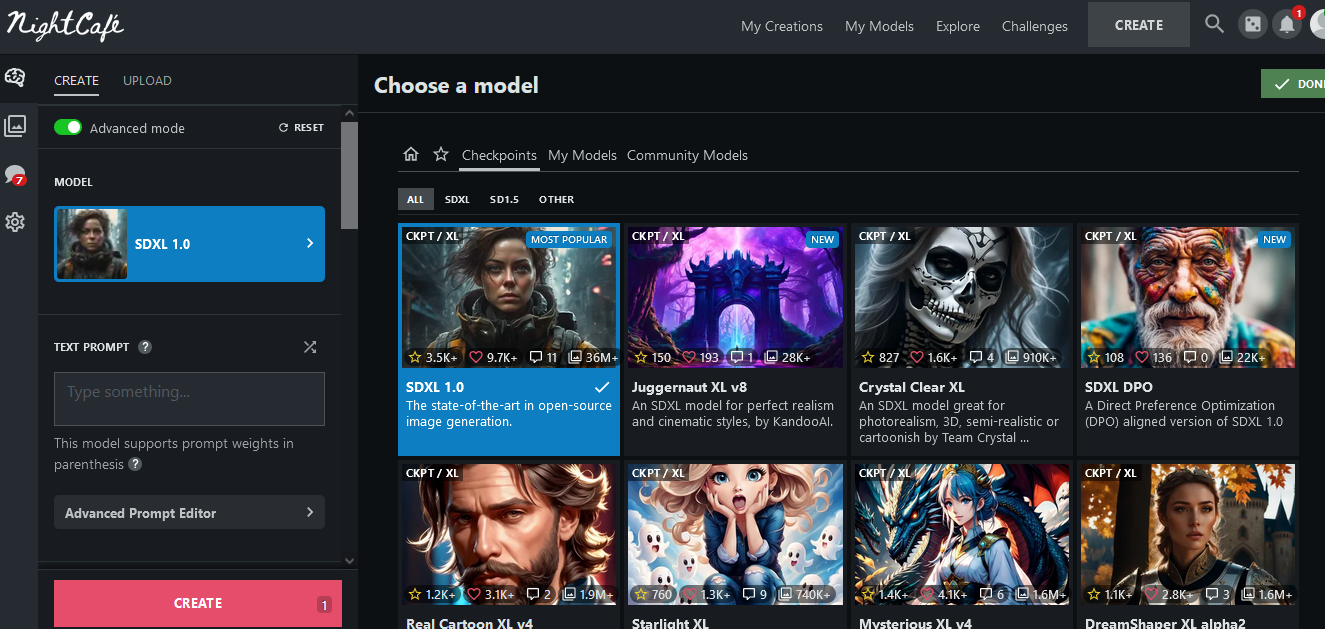The height and width of the screenshot is (629, 1325).
Task: Select the SDXL filter chip
Action: tap(457, 199)
